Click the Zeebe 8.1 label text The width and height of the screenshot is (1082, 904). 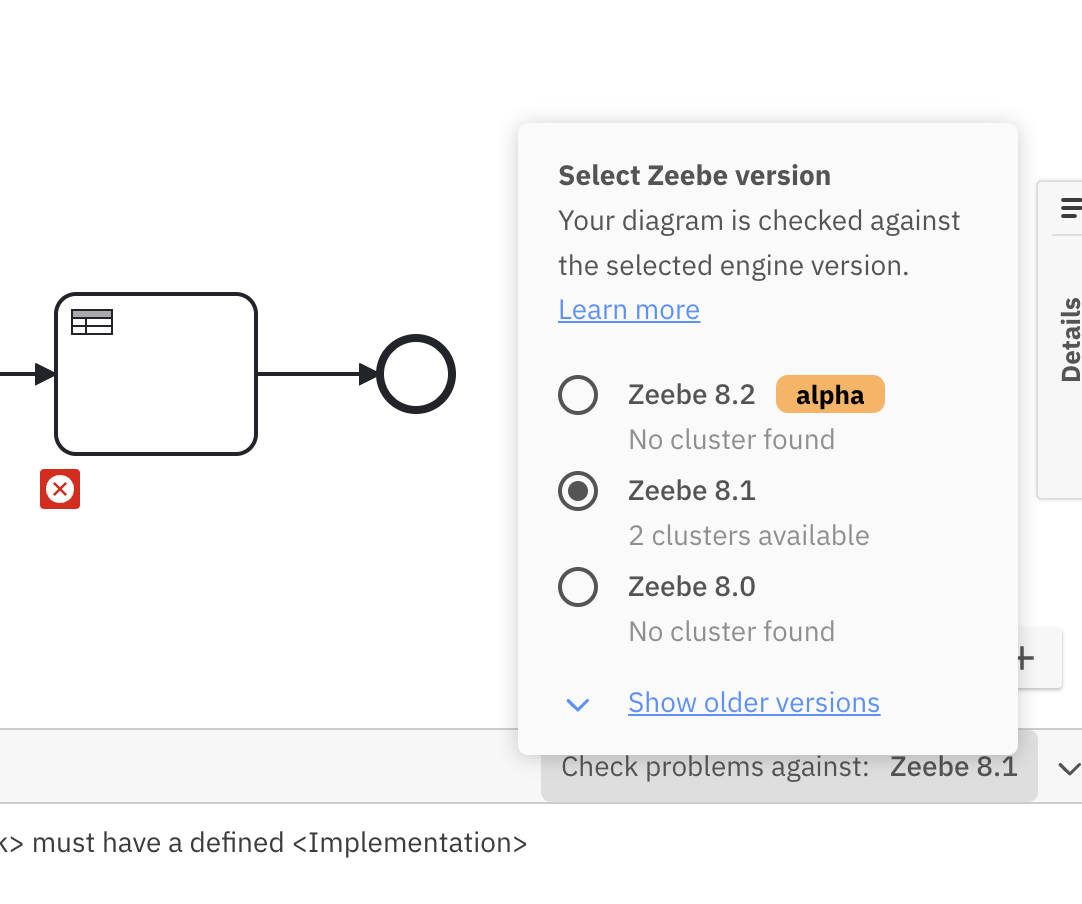(x=691, y=491)
